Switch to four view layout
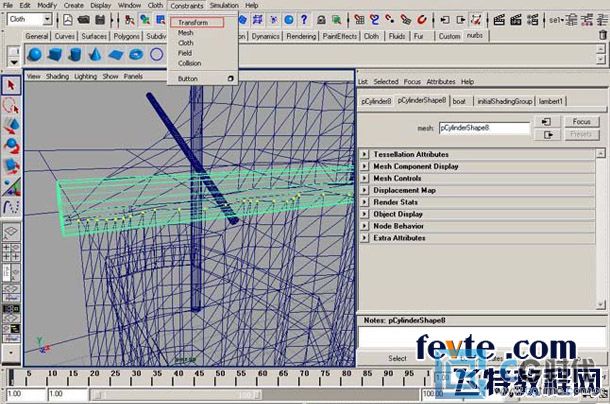Image resolution: width=610 pixels, height=404 pixels. 11,252
